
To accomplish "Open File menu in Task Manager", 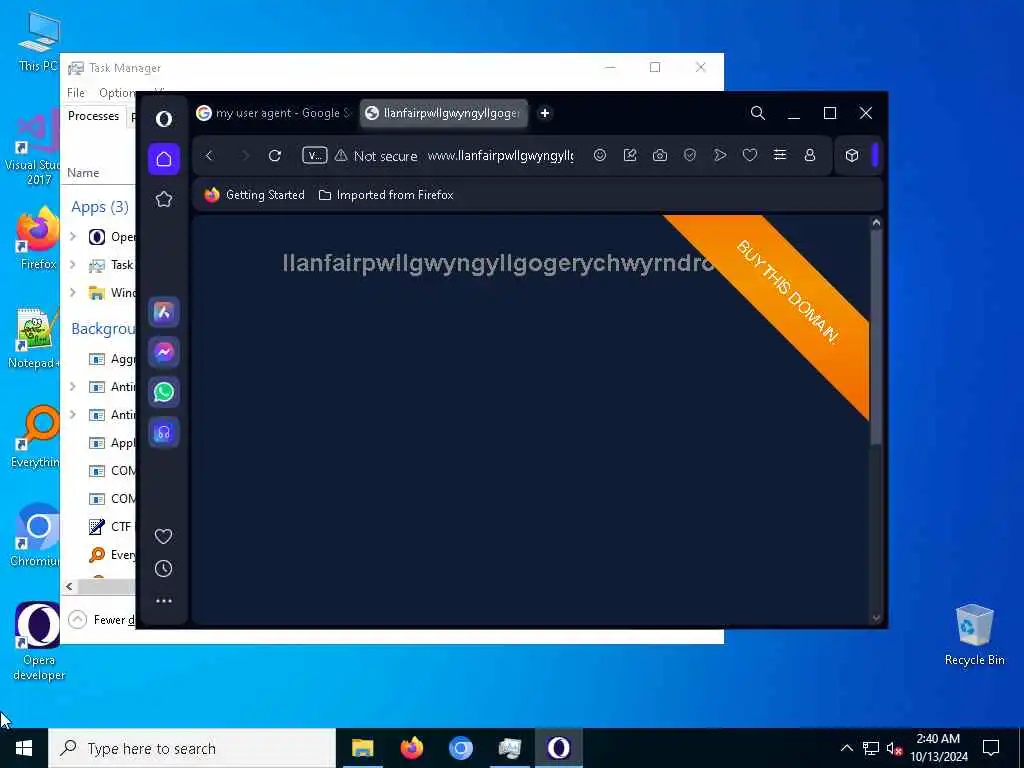I will click(76, 93).
